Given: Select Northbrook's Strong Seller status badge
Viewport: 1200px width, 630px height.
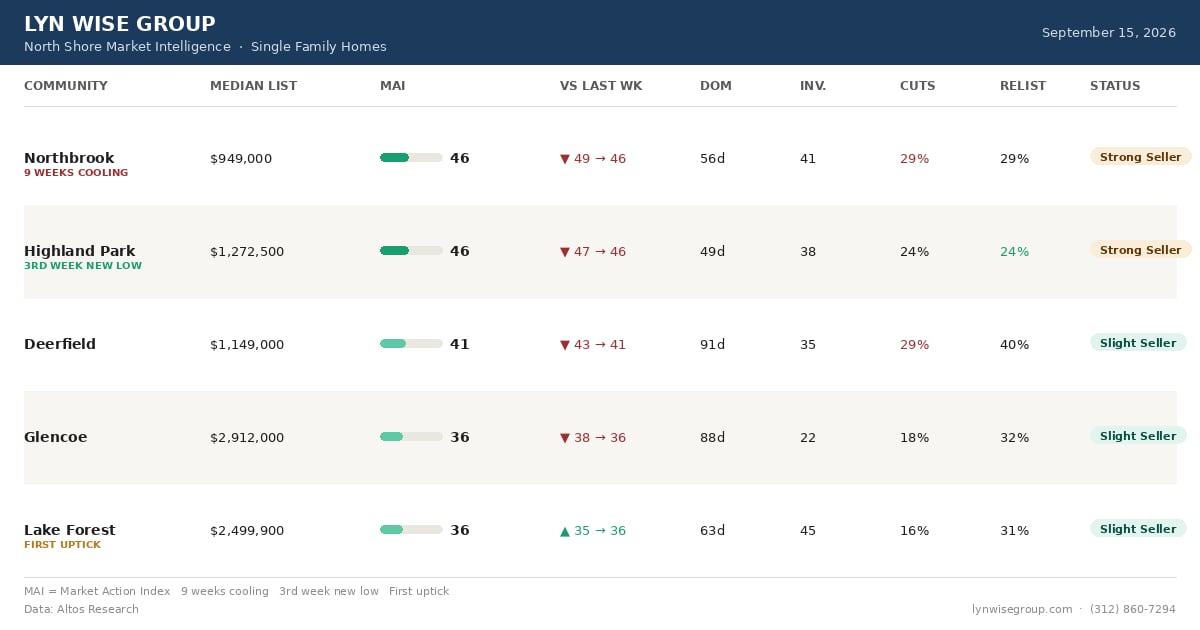Looking at the screenshot, I should pos(1140,157).
